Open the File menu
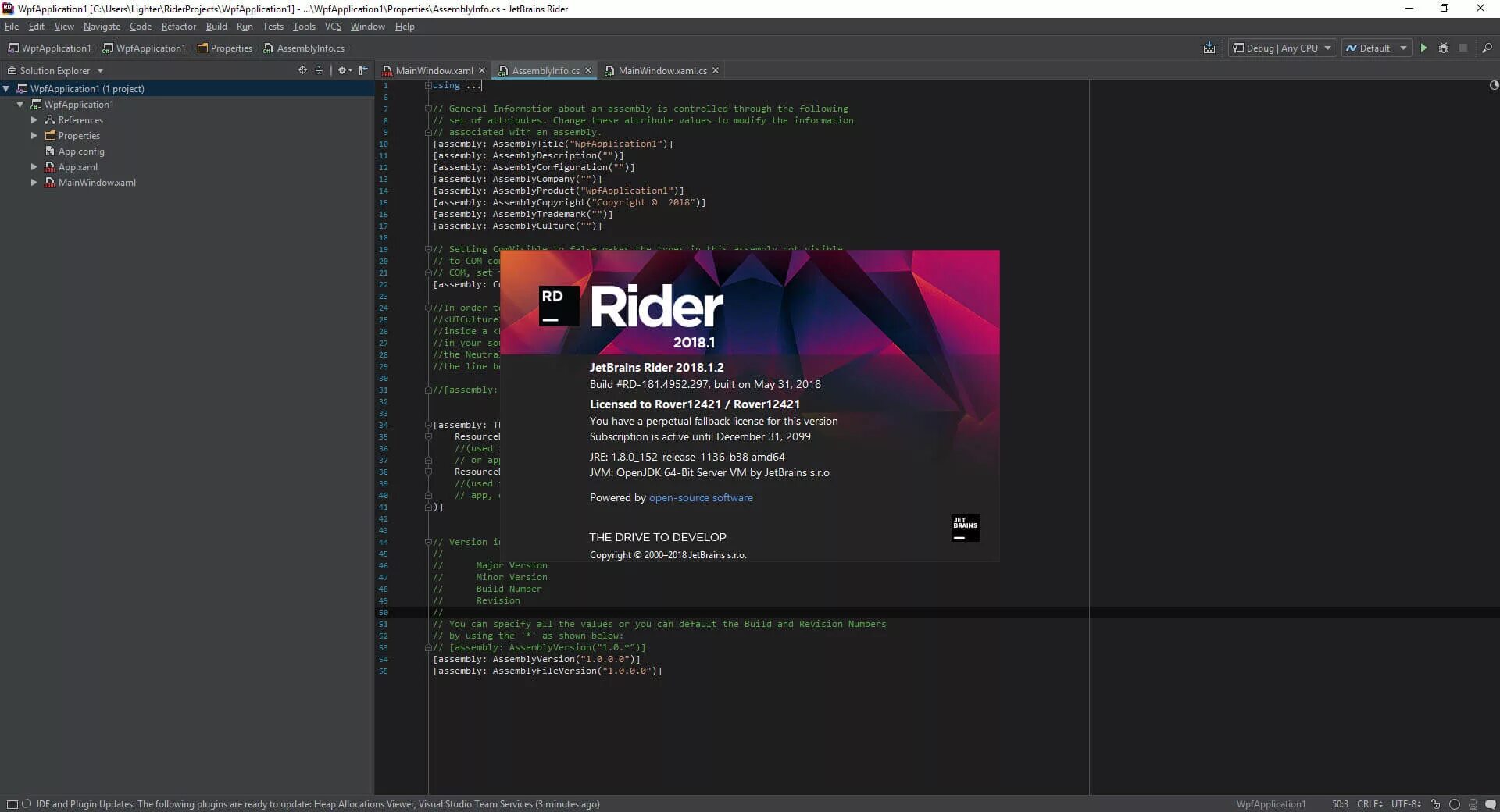The width and height of the screenshot is (1500, 812). tap(12, 27)
